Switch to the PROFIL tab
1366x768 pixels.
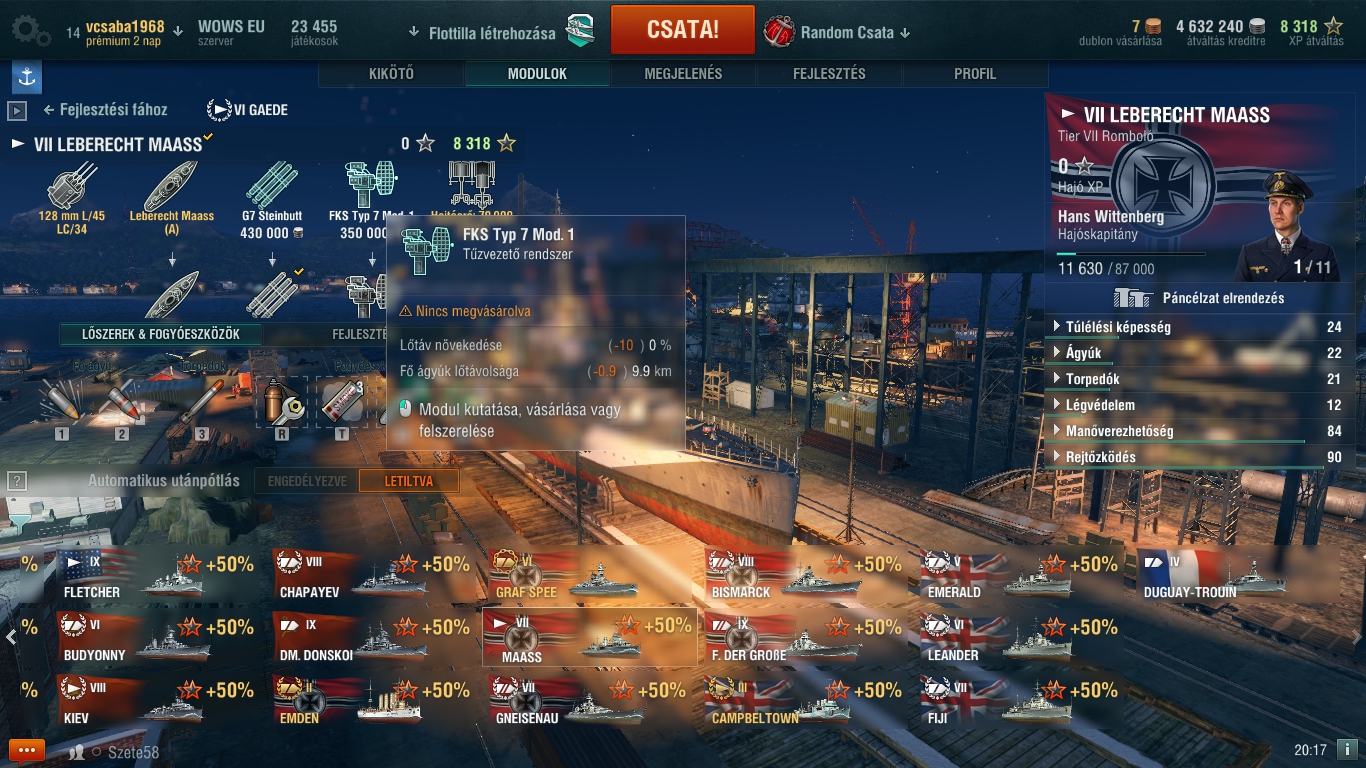click(975, 74)
